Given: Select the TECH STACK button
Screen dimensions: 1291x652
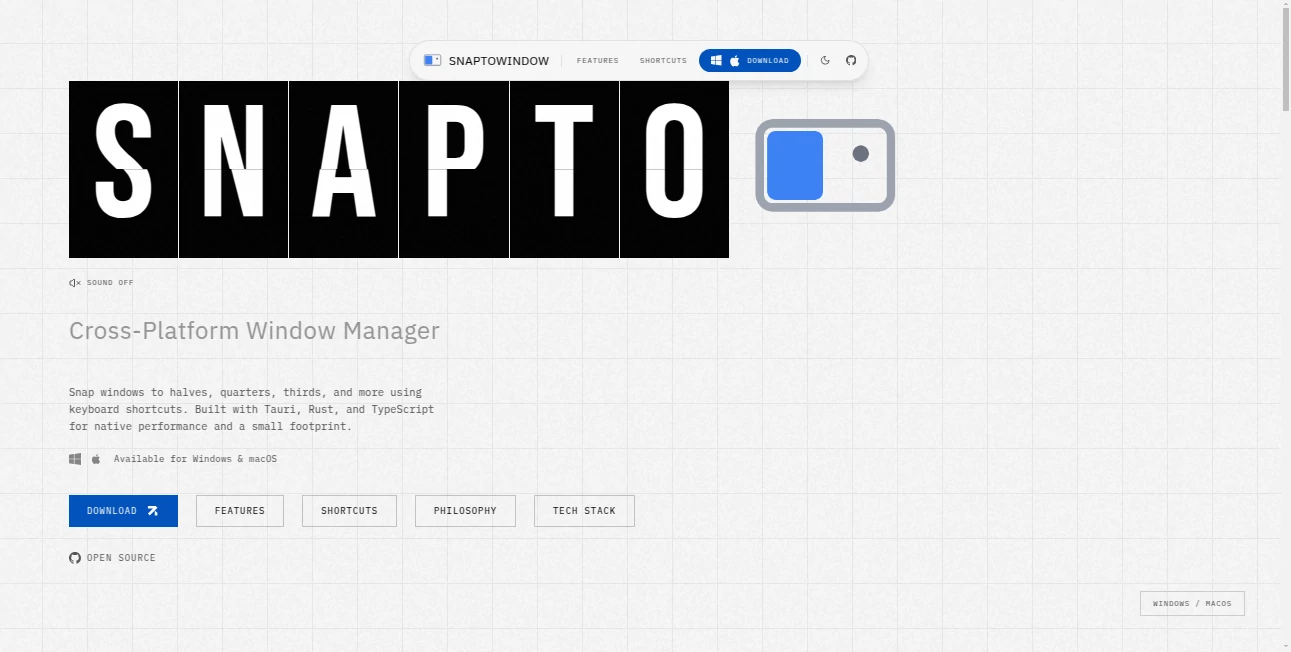Looking at the screenshot, I should pos(584,510).
